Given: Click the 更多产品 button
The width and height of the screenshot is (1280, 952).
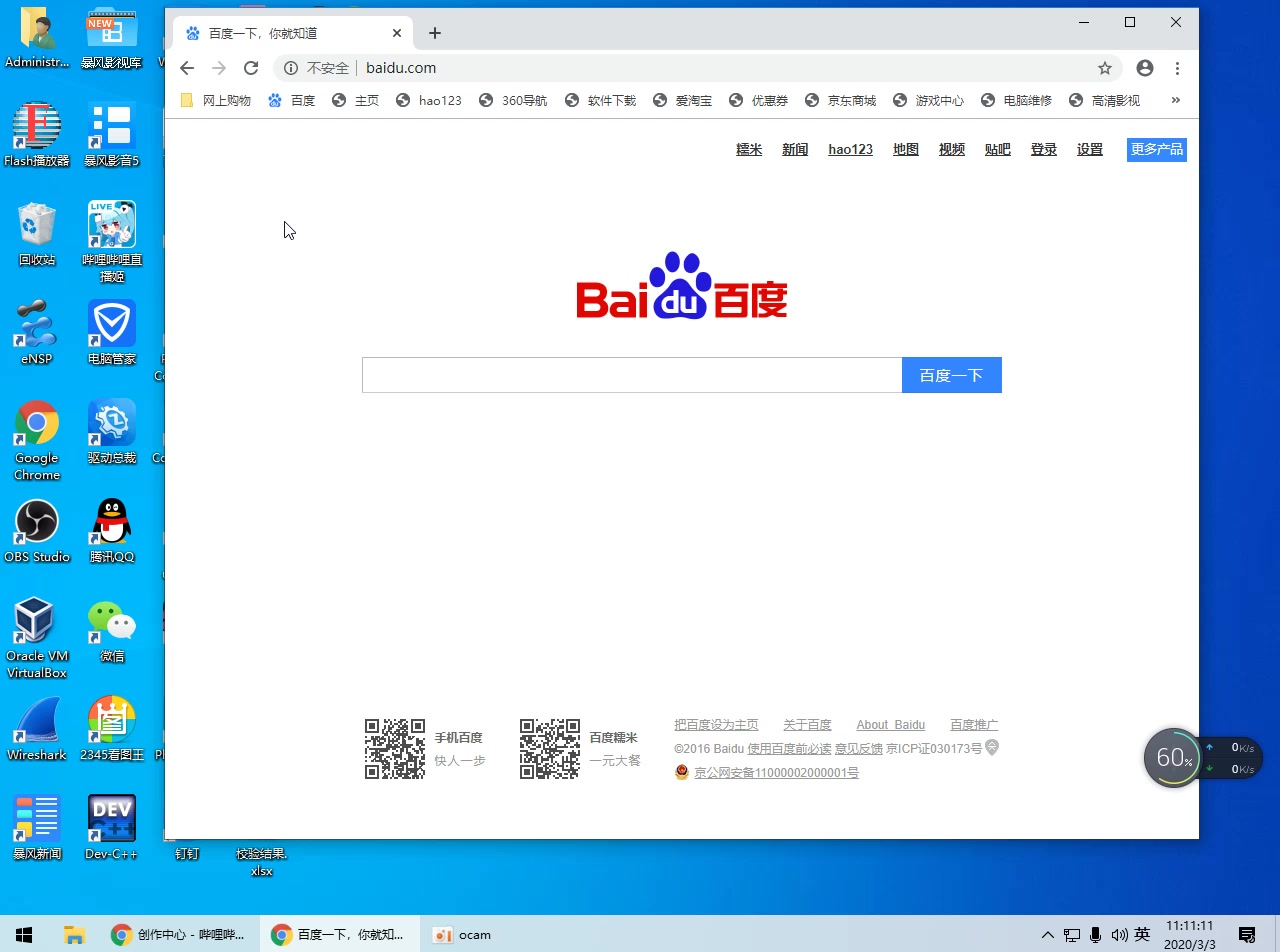Looking at the screenshot, I should click(1157, 149).
